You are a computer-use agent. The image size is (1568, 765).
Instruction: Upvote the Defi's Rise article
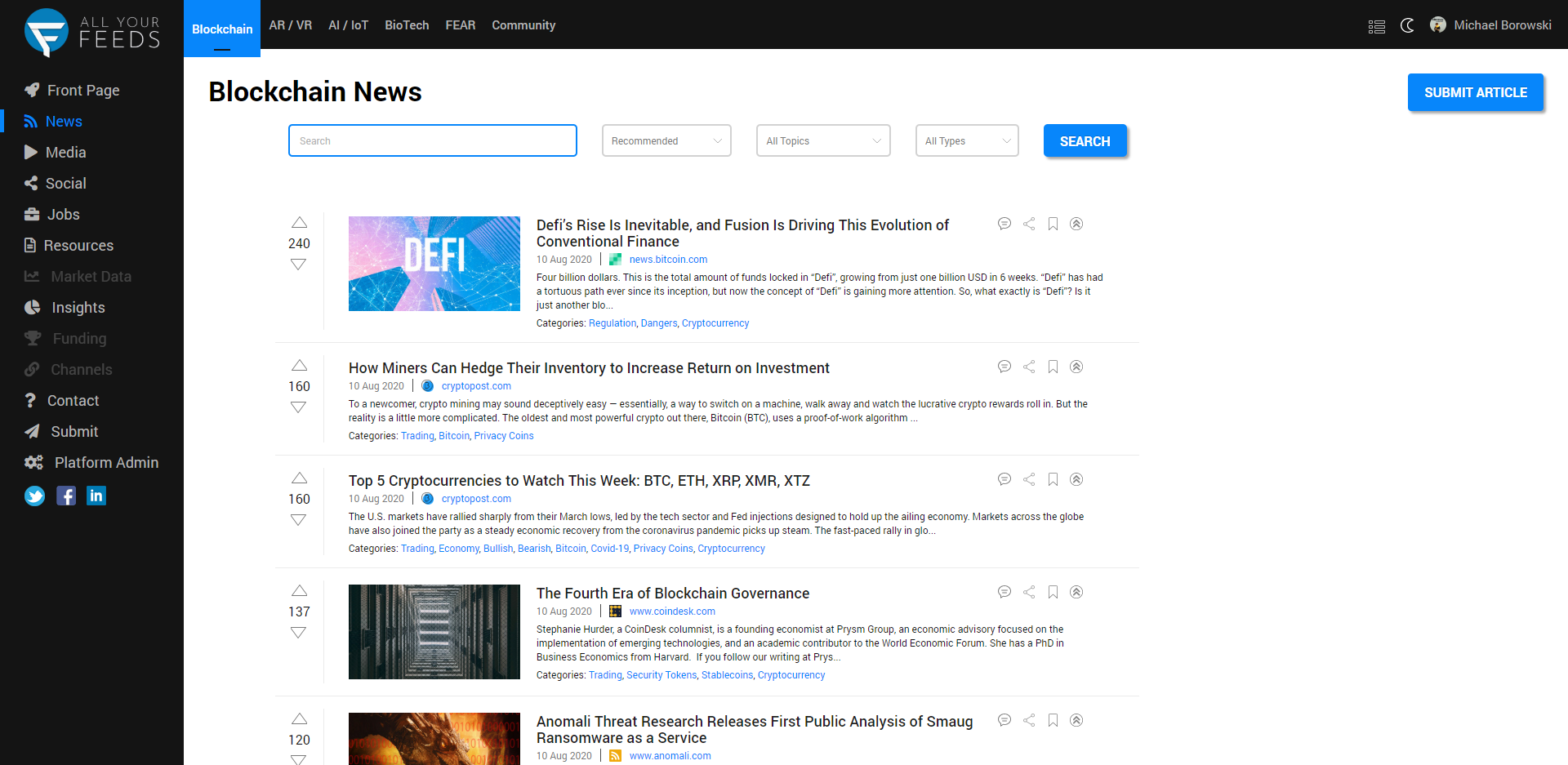299,223
